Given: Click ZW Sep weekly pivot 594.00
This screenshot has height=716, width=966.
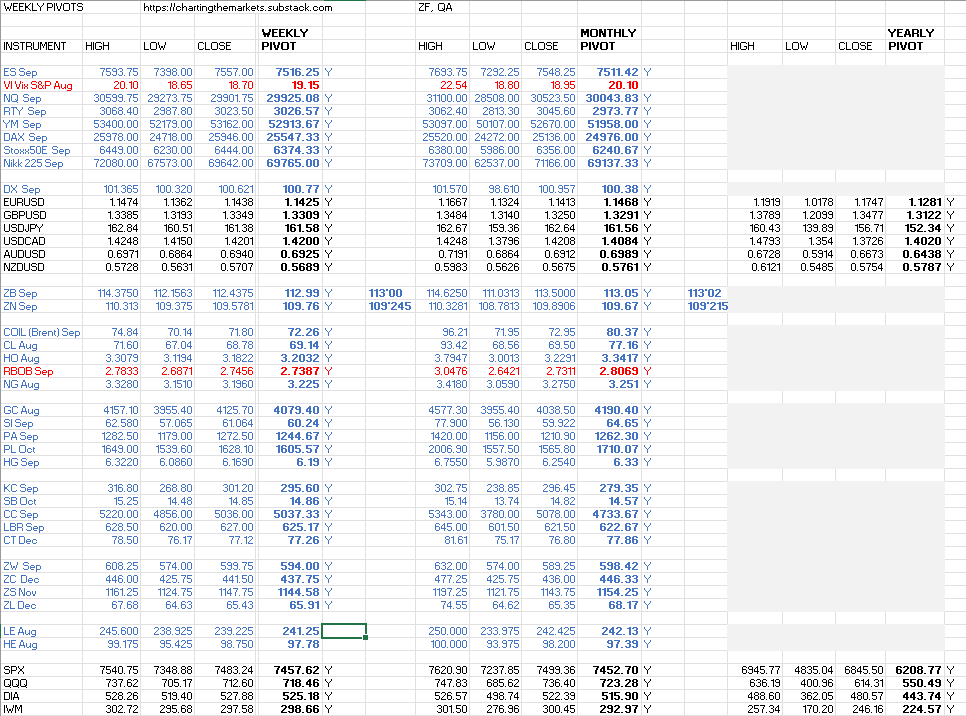Looking at the screenshot, I should click(x=300, y=566).
